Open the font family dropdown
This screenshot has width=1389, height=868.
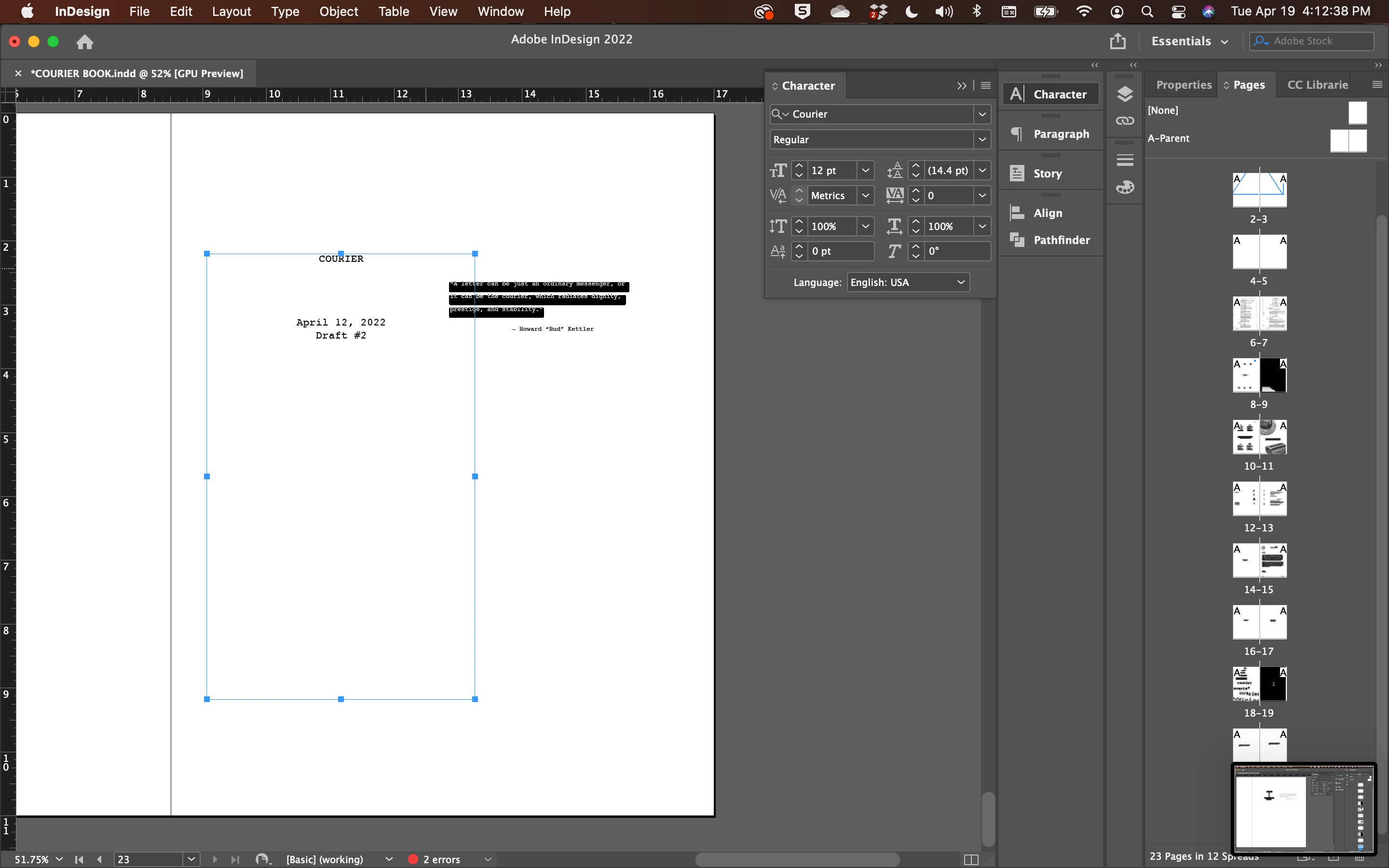pos(982,114)
